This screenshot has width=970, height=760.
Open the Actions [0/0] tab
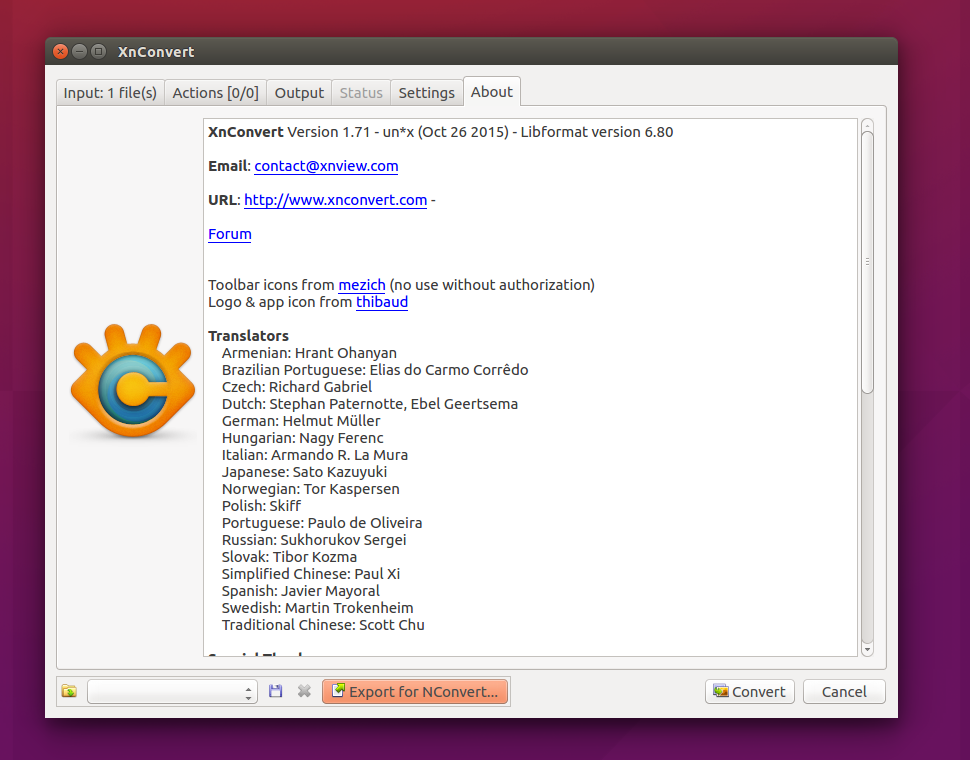pyautogui.click(x=215, y=93)
